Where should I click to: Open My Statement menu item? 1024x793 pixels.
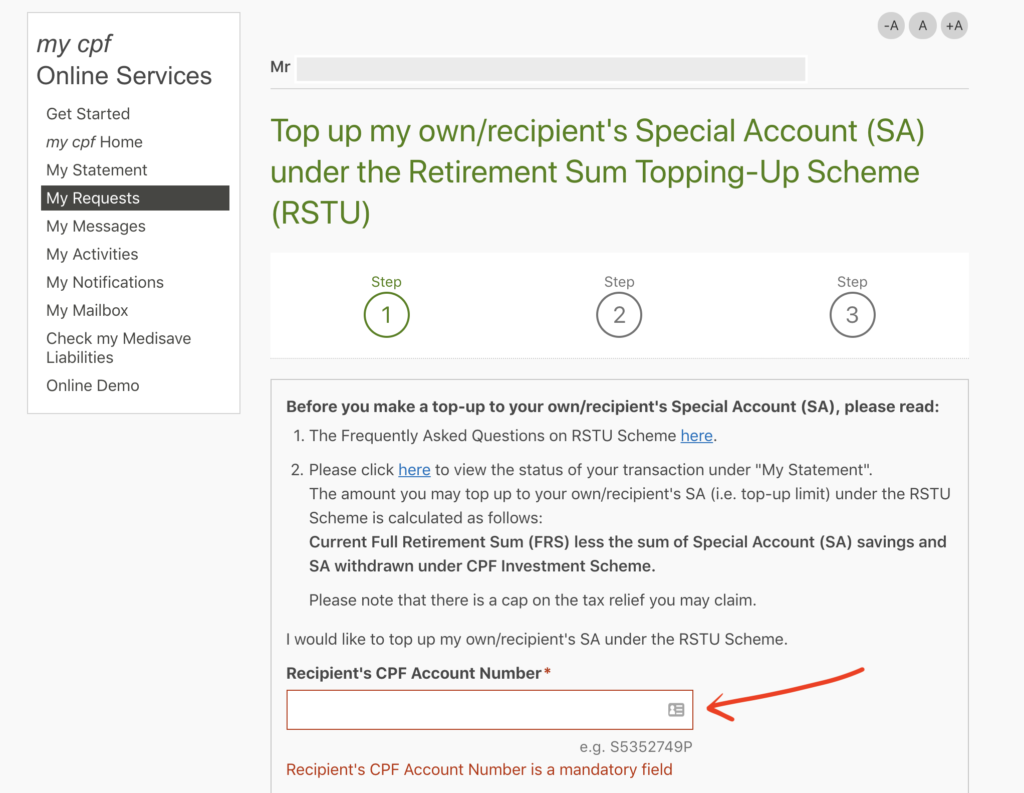[x=97, y=170]
